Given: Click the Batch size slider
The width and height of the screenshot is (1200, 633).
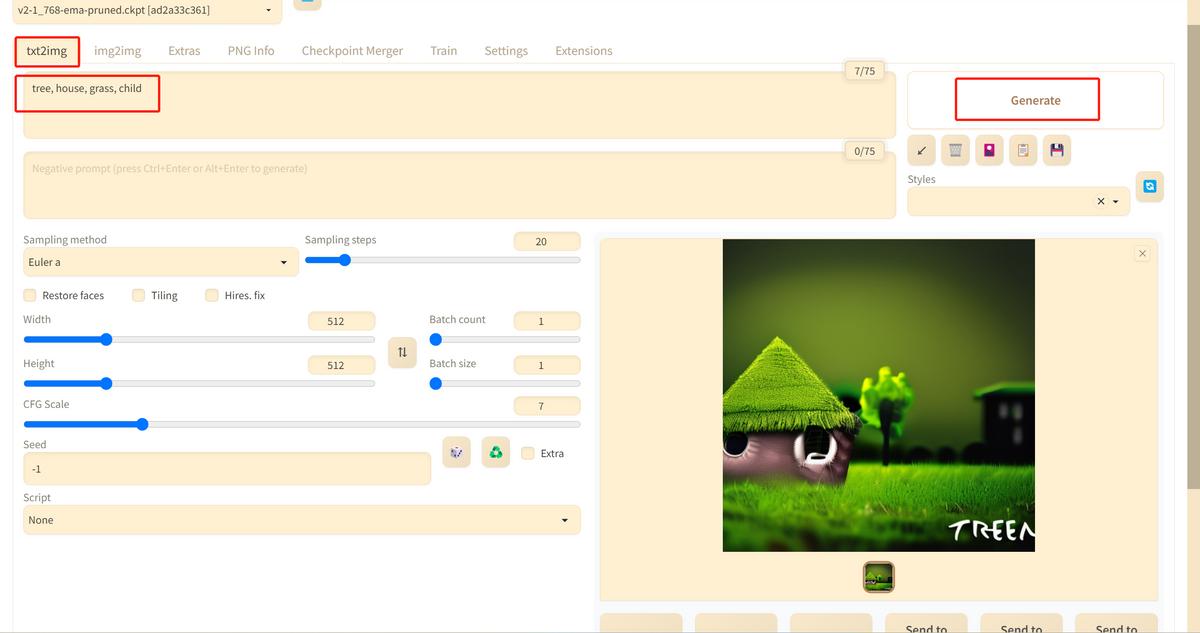Looking at the screenshot, I should (505, 383).
